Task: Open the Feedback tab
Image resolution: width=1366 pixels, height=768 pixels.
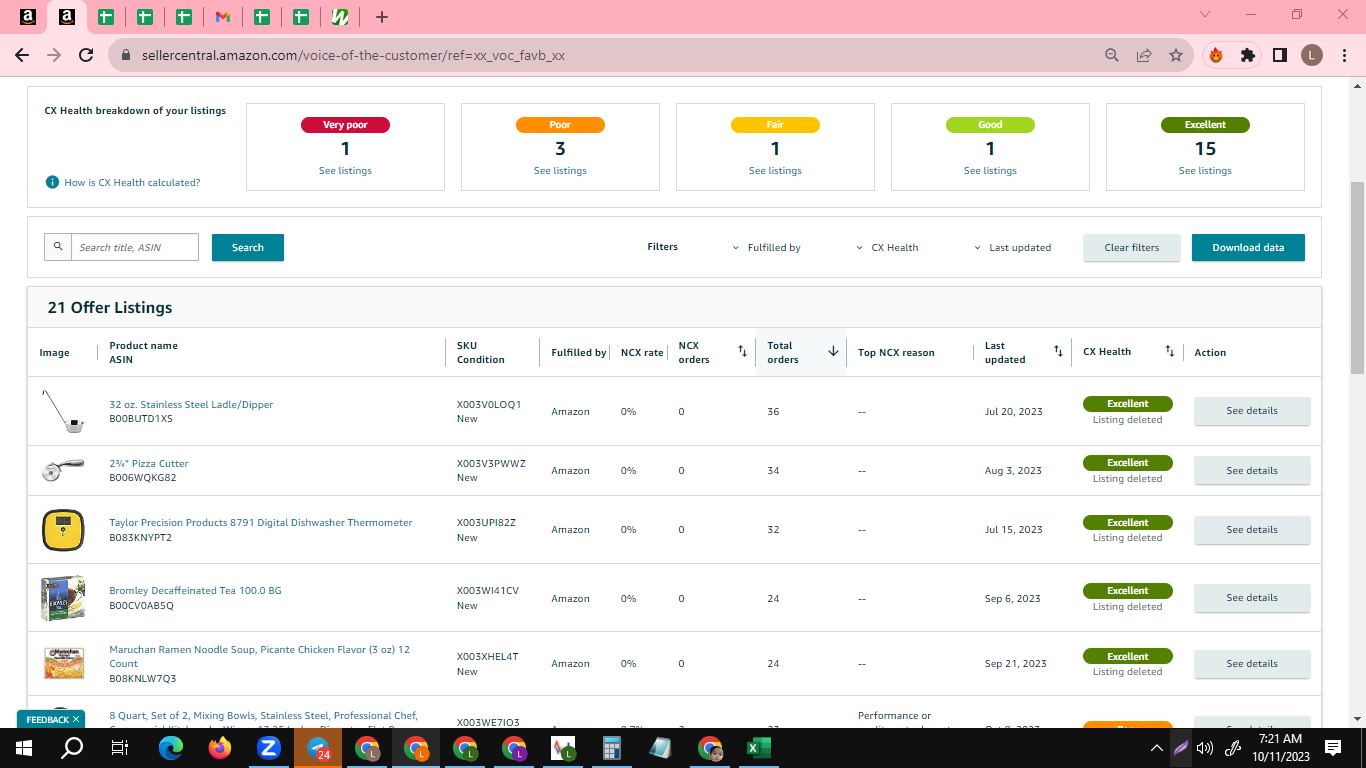Action: (x=51, y=719)
